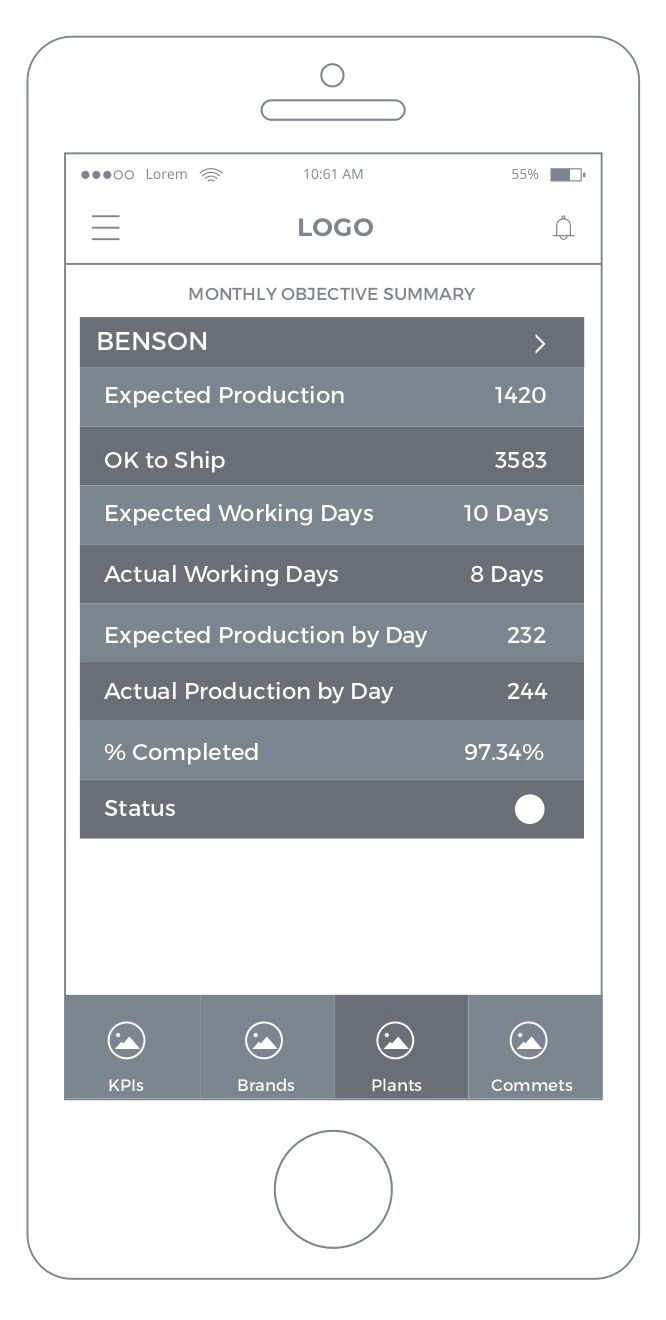This screenshot has width=666, height=1320.
Task: Tap the Brands tab image icon
Action: pos(264,1041)
